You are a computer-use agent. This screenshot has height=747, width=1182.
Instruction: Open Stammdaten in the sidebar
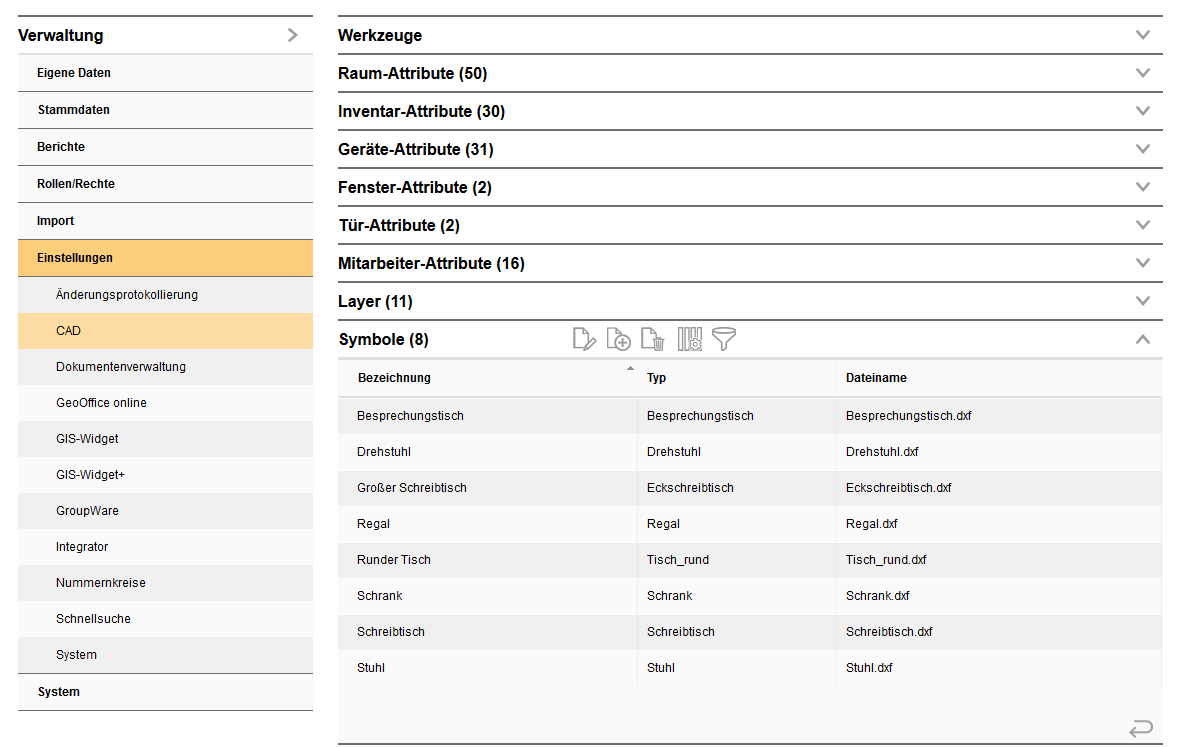click(x=73, y=110)
